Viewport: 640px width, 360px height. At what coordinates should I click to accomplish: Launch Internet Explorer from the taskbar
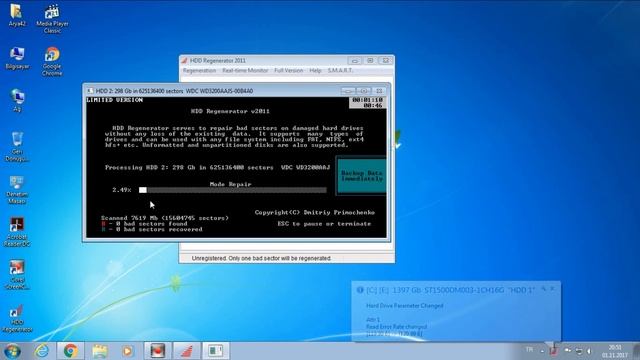[42, 351]
